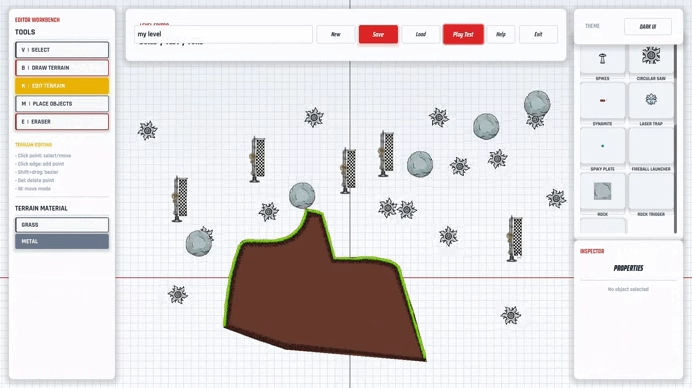Choose the Laser Trap object tile
Screen dimensions: 692x388
tap(651, 101)
